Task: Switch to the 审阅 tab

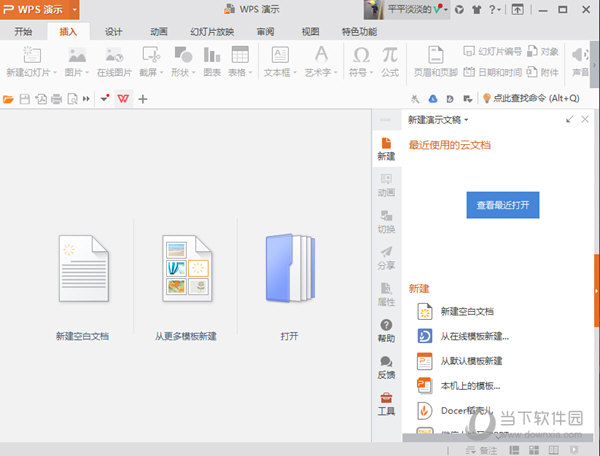Action: (x=265, y=32)
